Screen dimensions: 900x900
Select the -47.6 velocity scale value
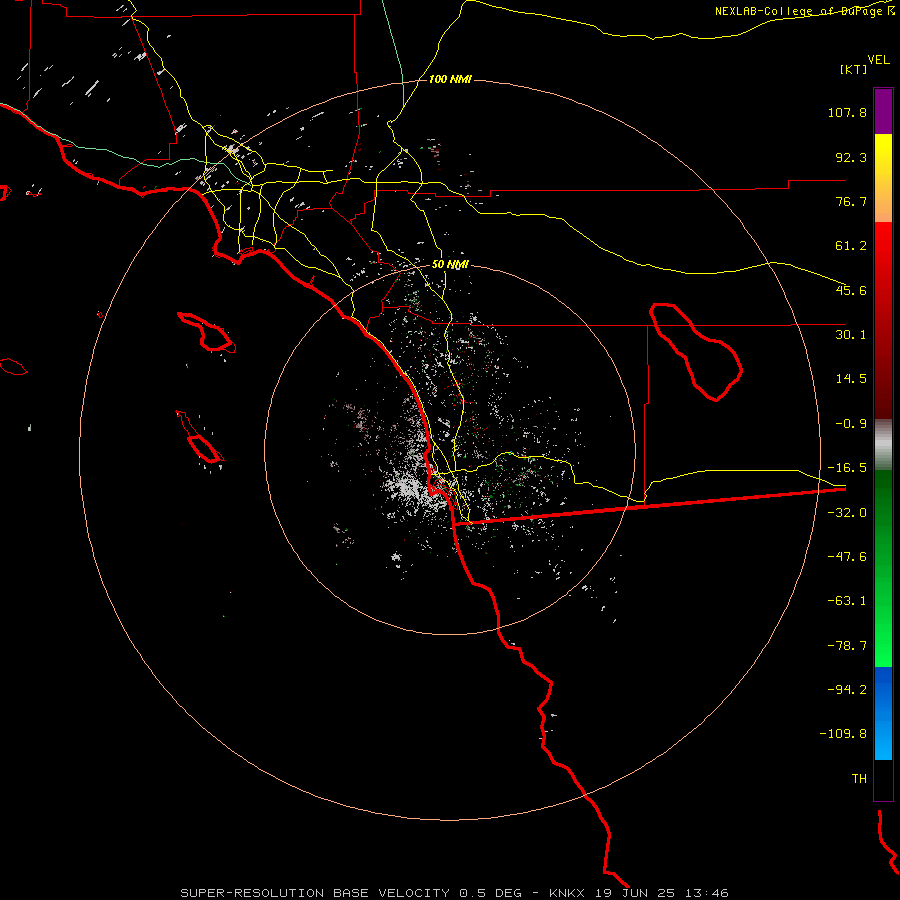click(847, 557)
